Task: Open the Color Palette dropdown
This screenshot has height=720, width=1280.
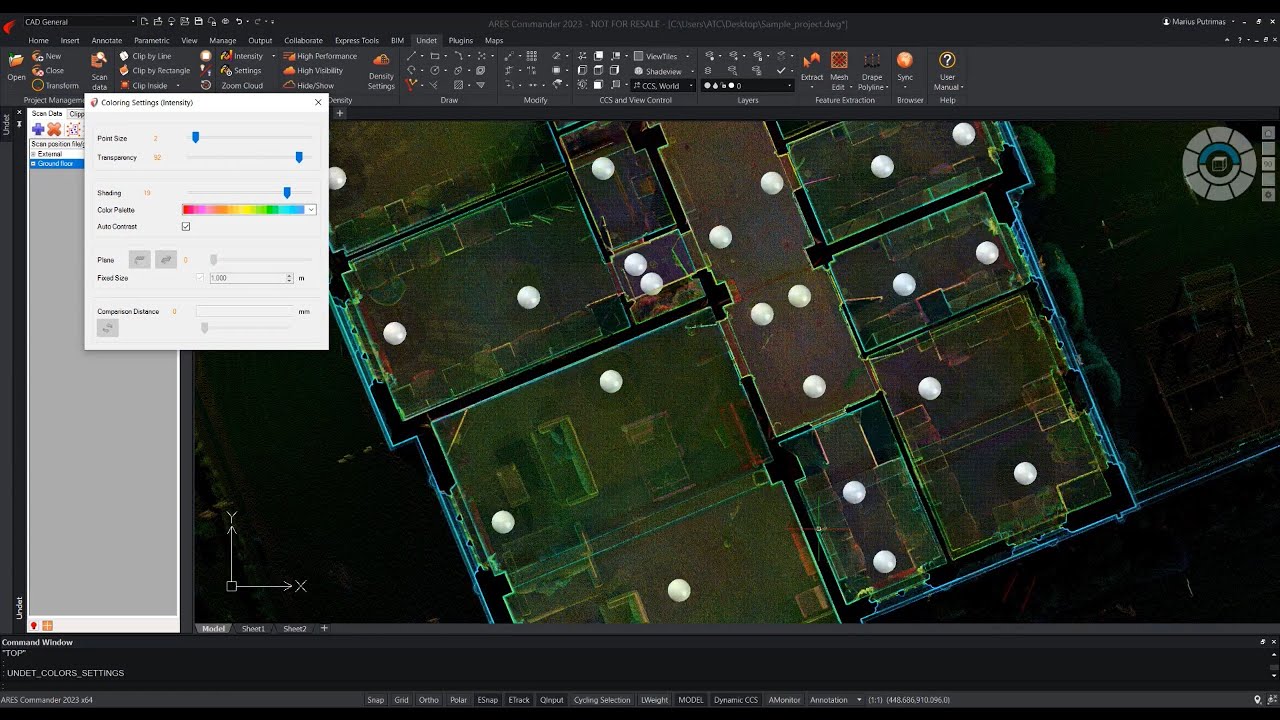Action: click(x=311, y=210)
